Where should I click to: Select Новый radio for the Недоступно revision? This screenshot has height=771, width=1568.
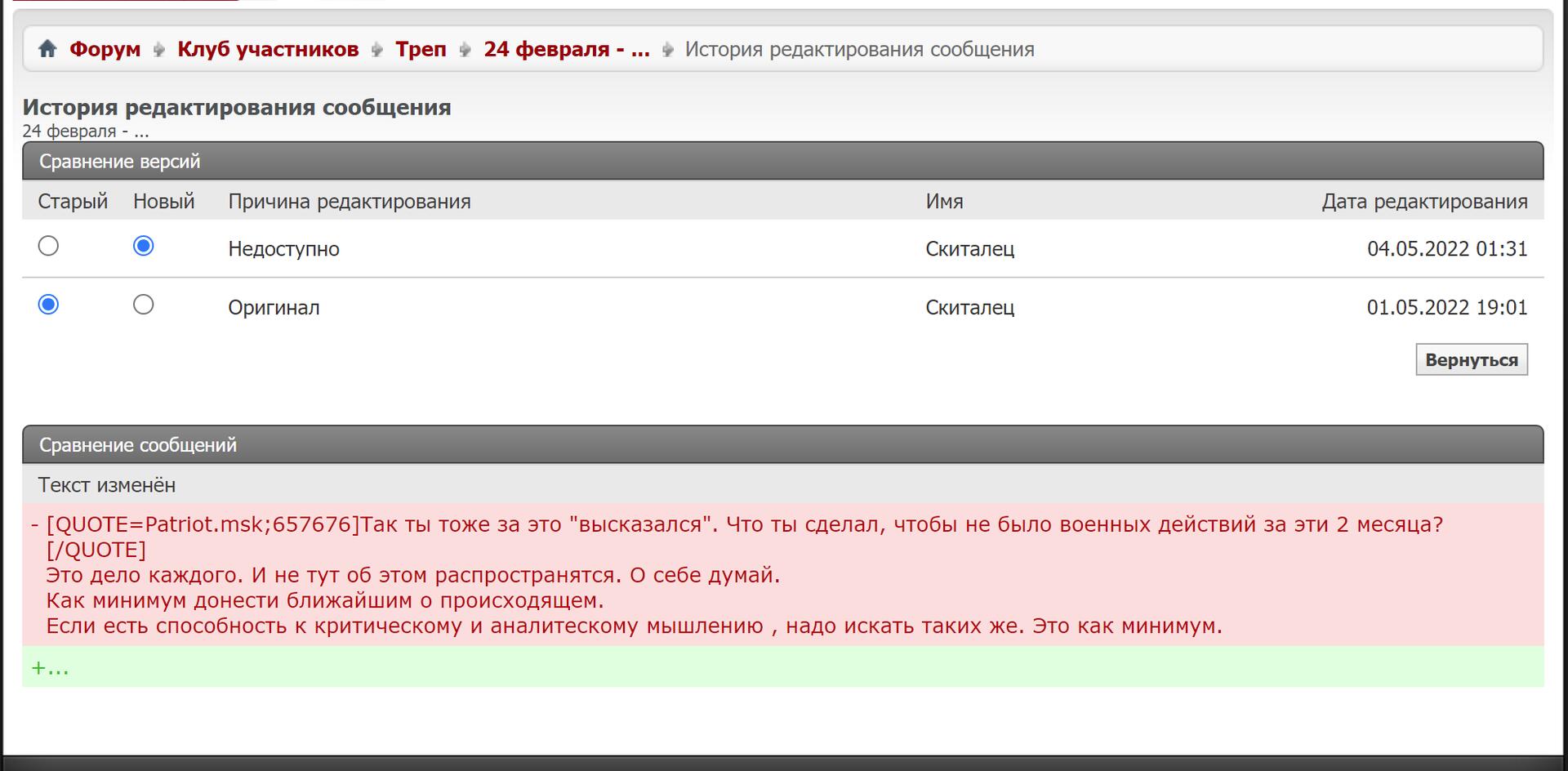[144, 246]
